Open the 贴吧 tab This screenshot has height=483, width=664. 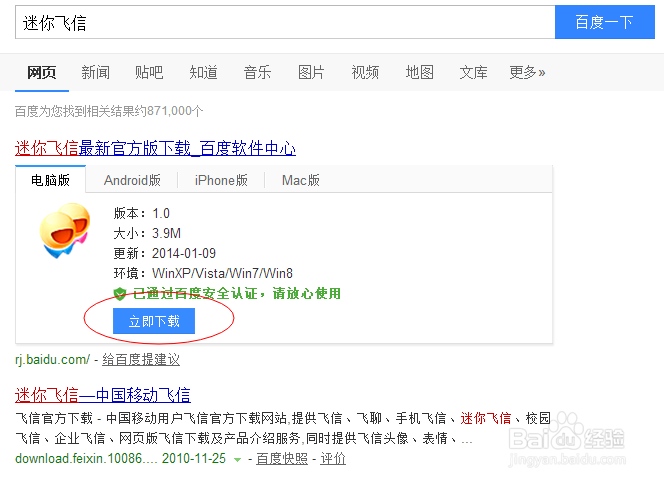[149, 72]
